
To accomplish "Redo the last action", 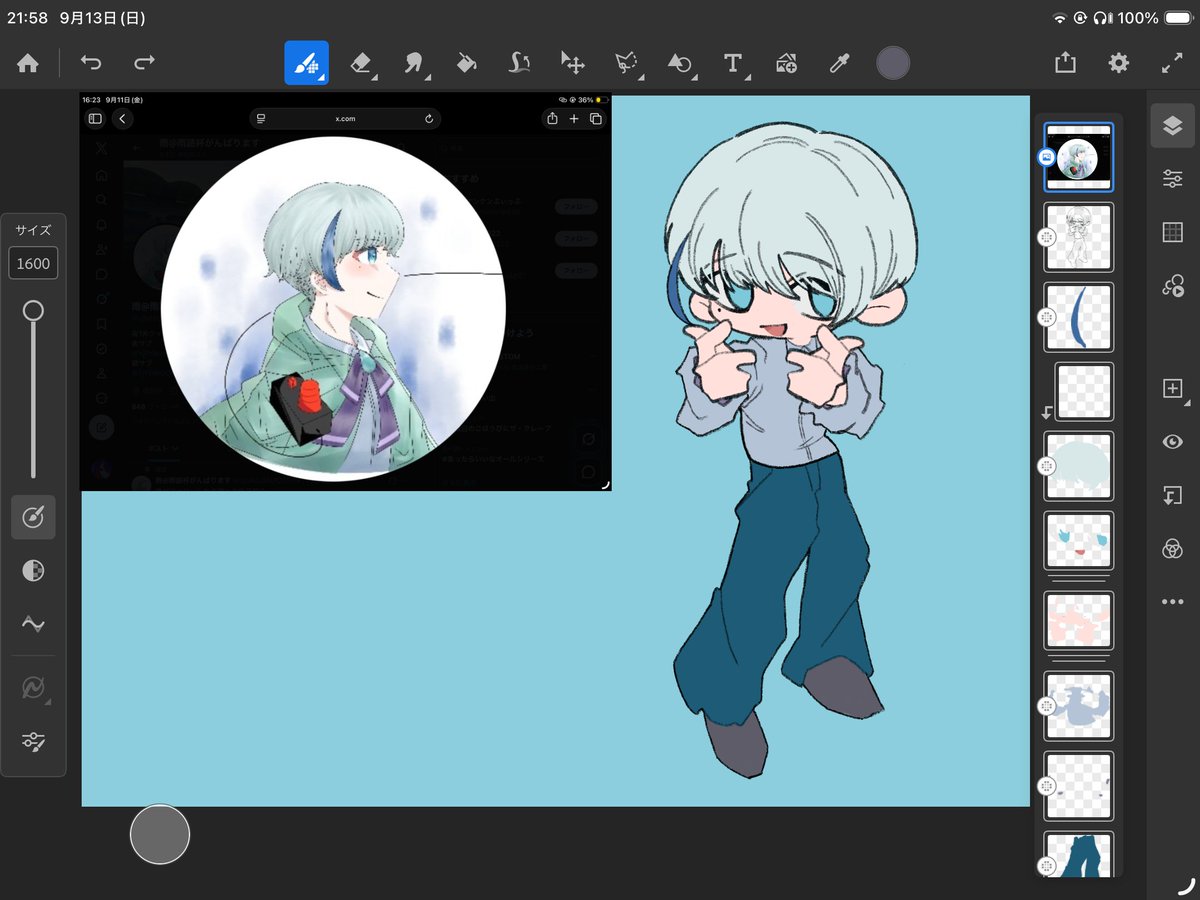I will (145, 63).
